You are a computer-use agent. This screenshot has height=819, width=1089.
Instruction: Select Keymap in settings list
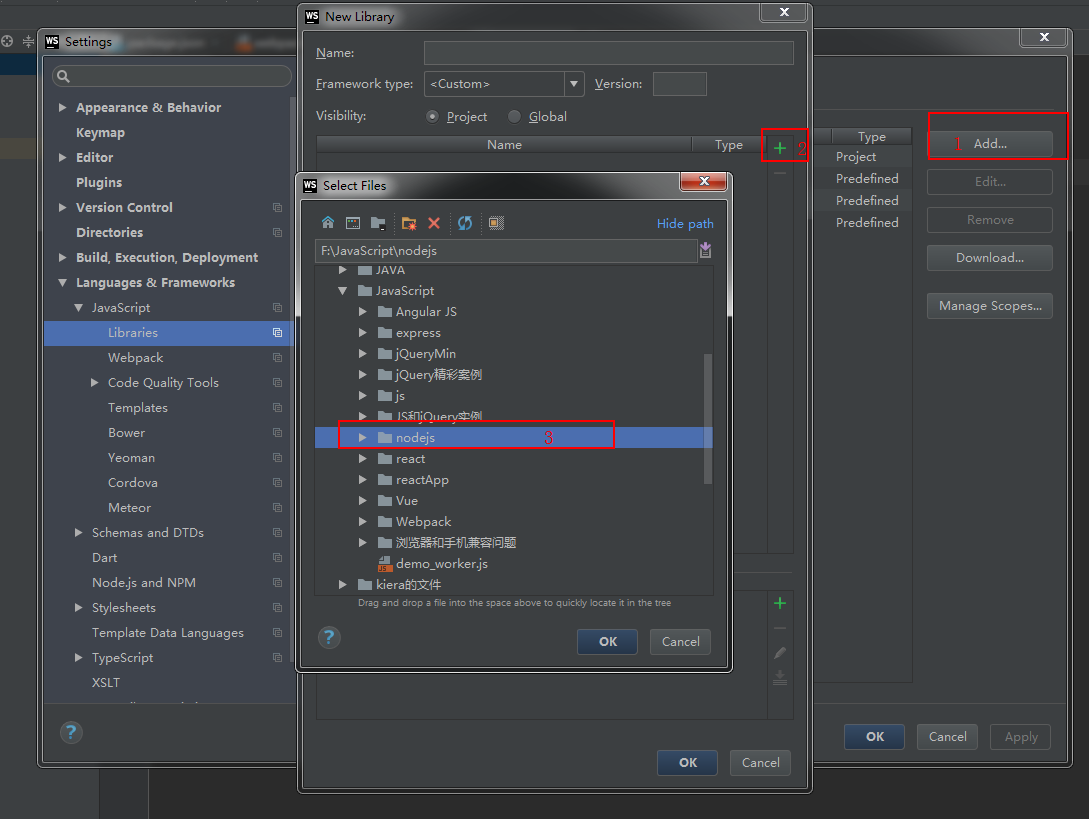click(x=100, y=133)
